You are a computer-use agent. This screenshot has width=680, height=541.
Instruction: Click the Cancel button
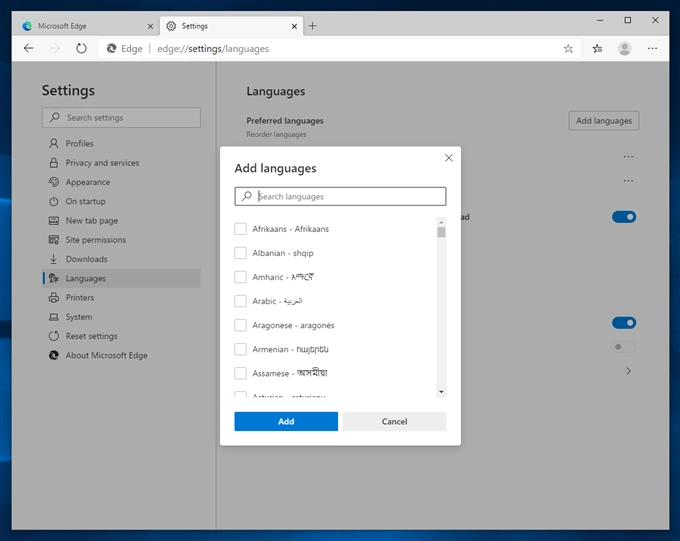(394, 421)
